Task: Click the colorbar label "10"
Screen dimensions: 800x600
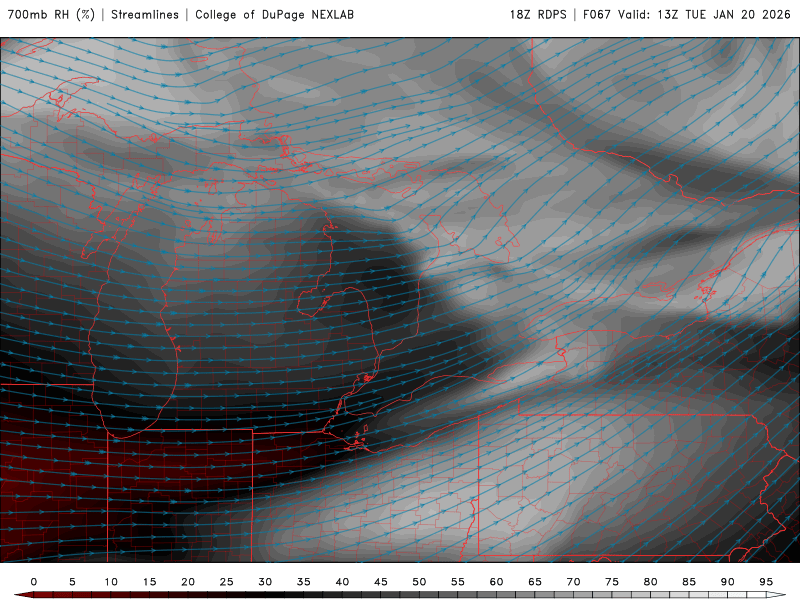Action: [x=111, y=582]
